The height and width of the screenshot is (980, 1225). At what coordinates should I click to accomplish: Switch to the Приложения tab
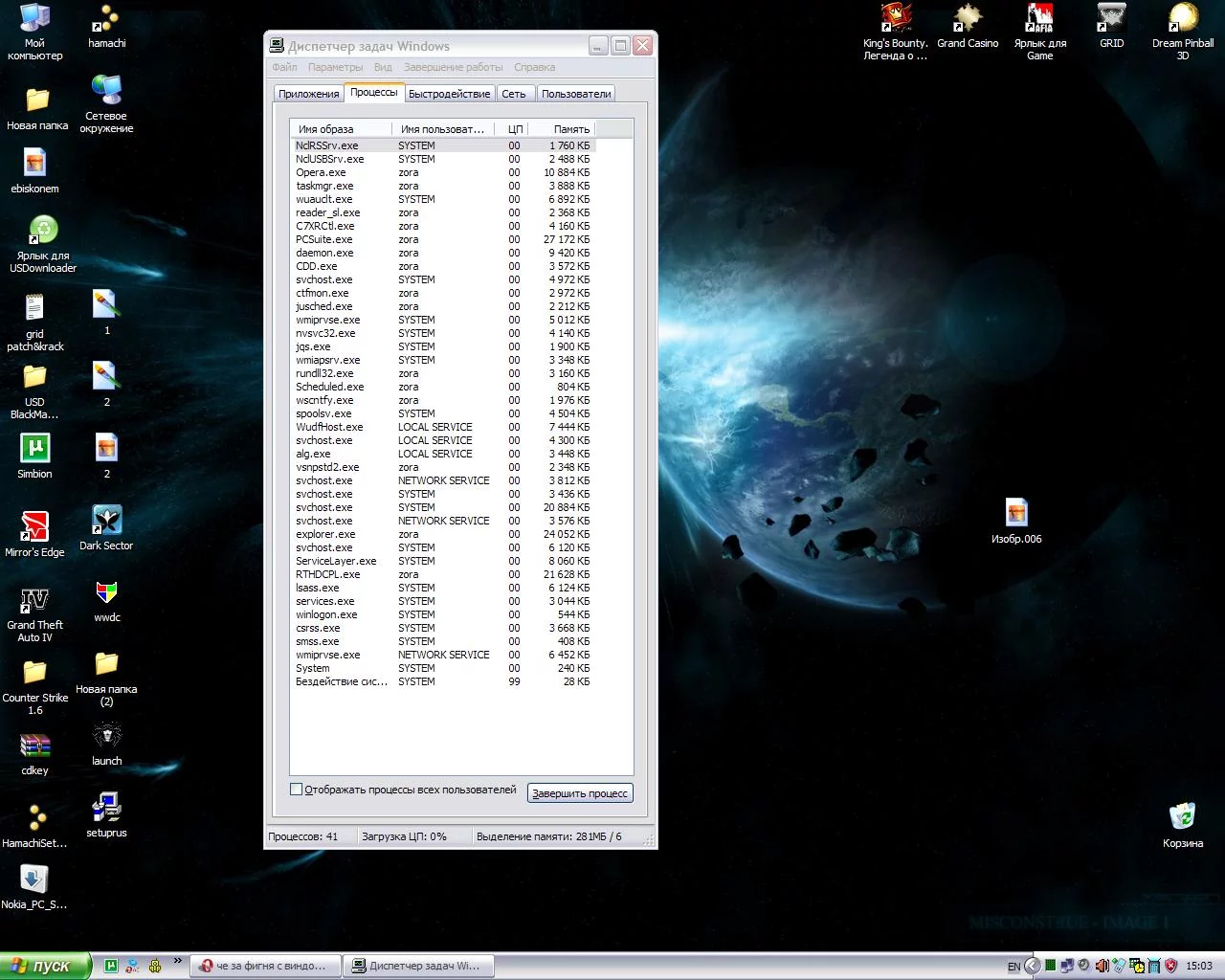[x=308, y=94]
